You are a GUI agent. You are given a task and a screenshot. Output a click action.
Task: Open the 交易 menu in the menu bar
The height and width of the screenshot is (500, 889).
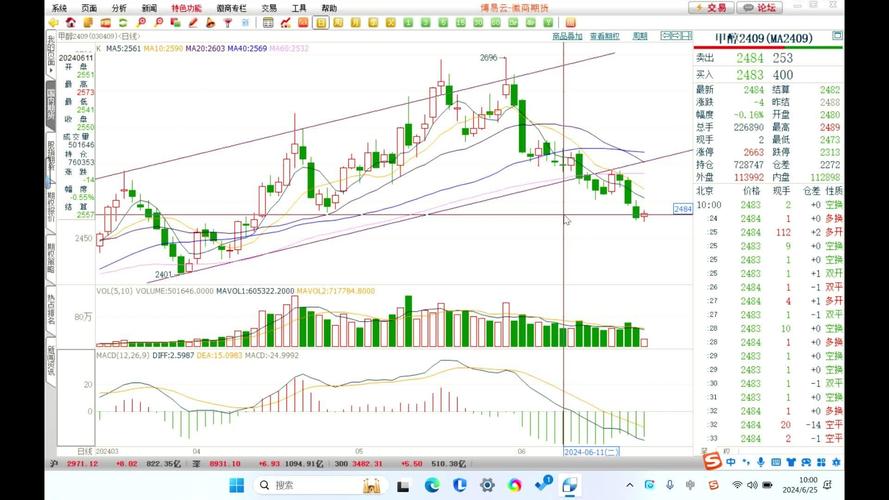269,7
